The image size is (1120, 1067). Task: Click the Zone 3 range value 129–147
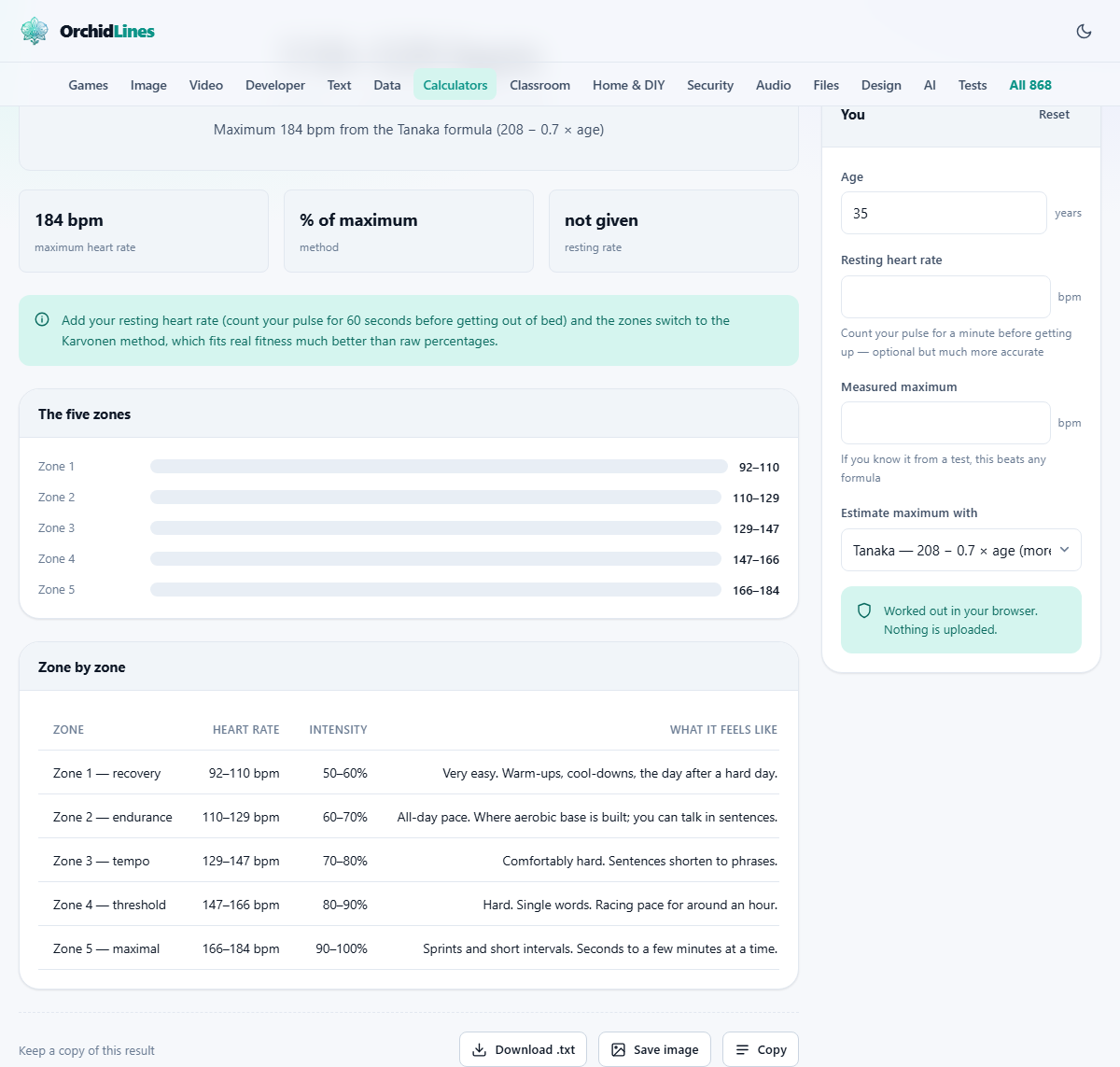tap(756, 528)
